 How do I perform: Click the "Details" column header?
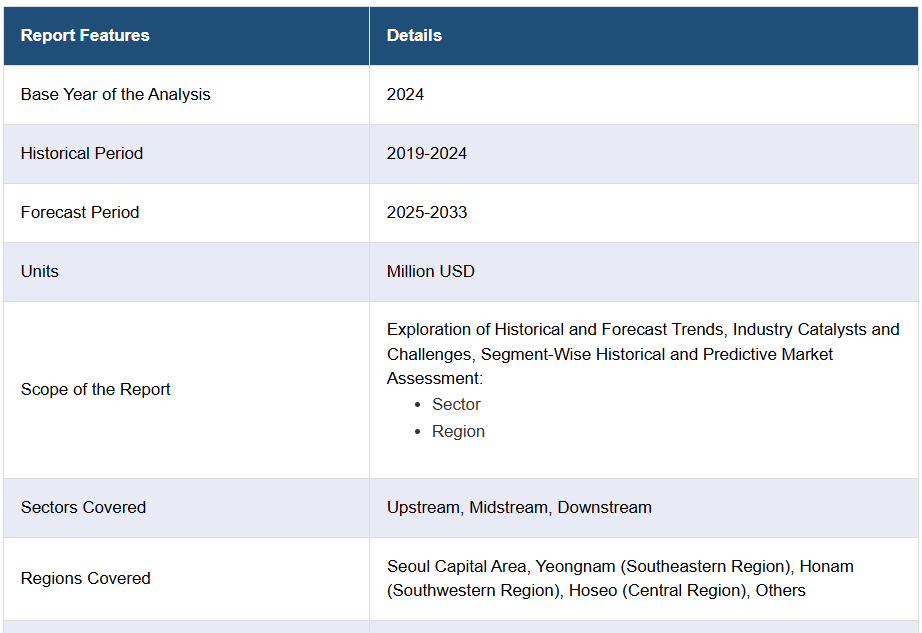(414, 35)
